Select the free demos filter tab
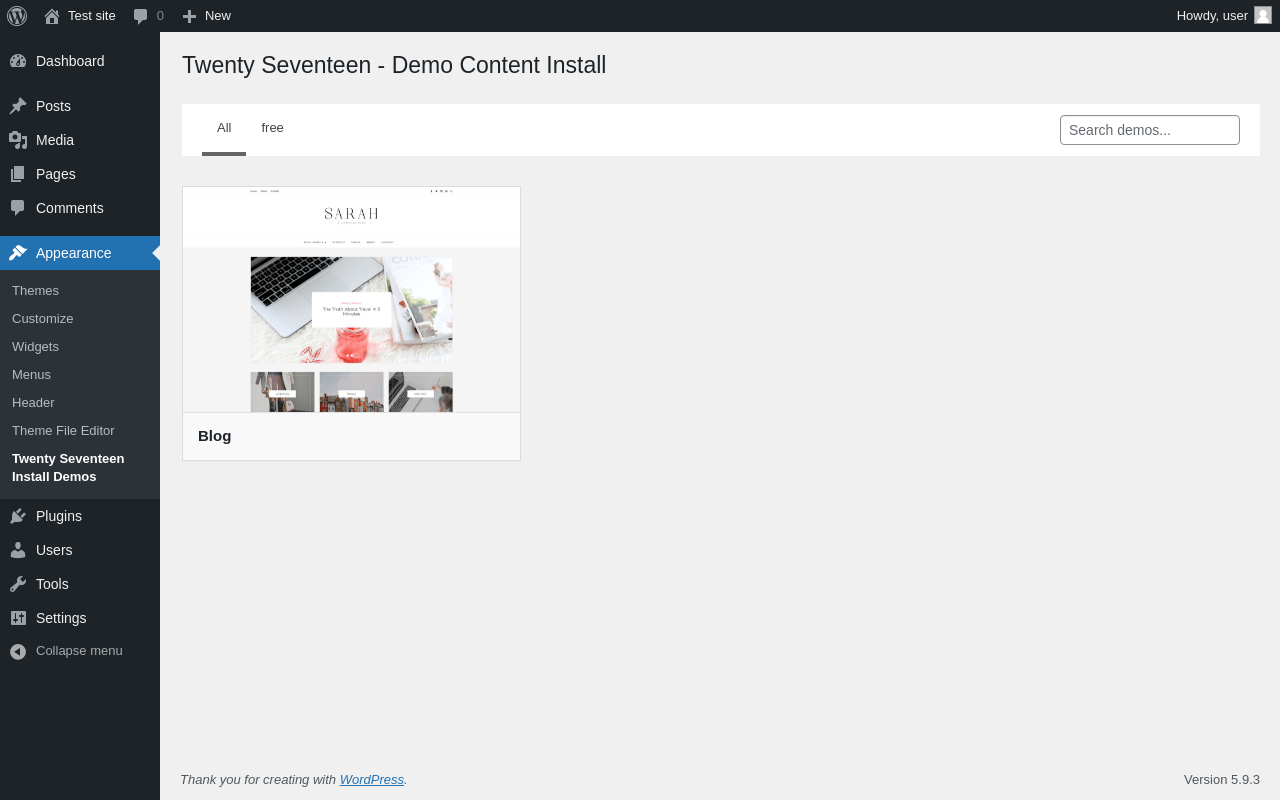 pos(272,128)
